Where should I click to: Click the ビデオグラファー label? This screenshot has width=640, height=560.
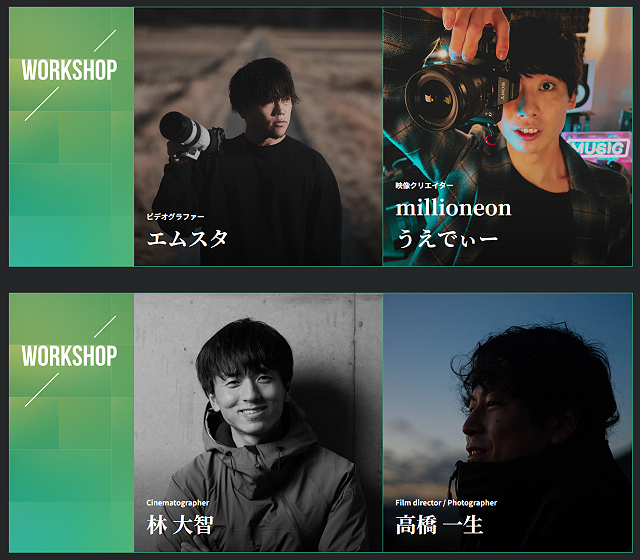[175, 217]
